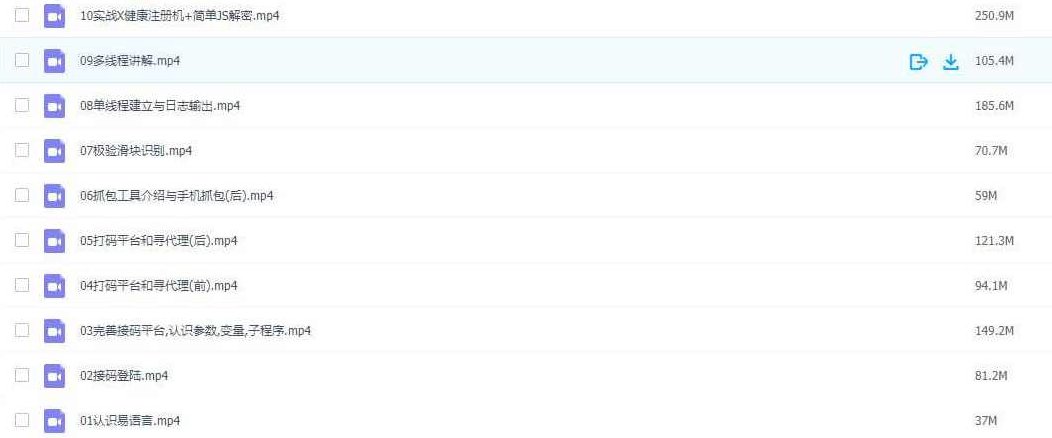This screenshot has height=438, width=1052.
Task: Select checkbox for 09多线程讲解.mp4
Action: pyautogui.click(x=22, y=62)
